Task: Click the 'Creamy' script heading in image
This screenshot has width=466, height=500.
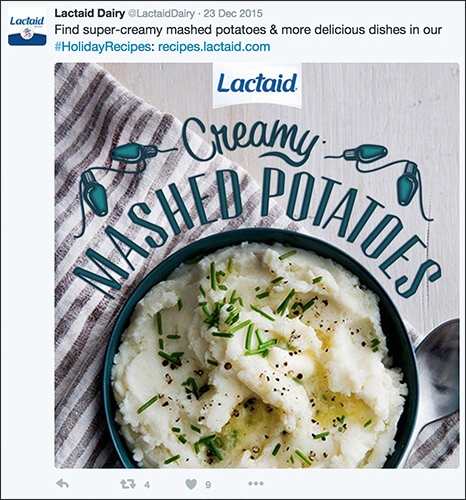Action: pos(249,140)
